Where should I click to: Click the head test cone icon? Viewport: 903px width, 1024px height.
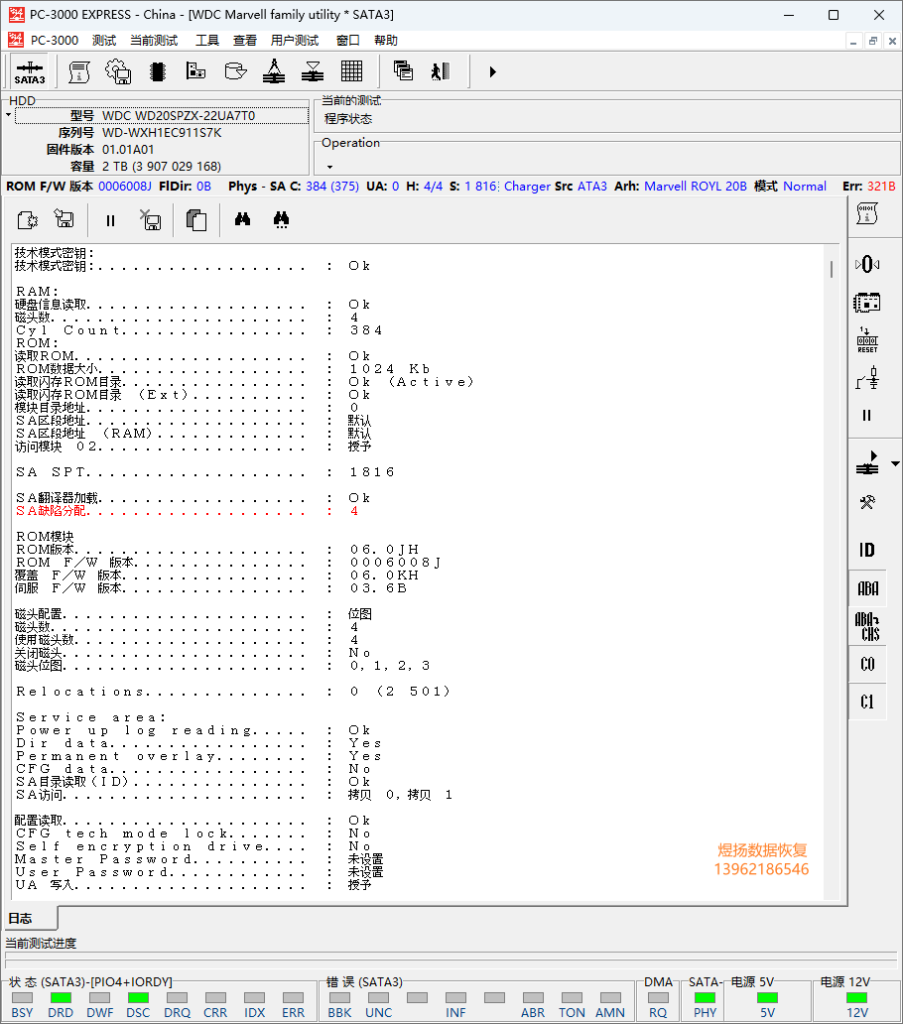pyautogui.click(x=274, y=71)
